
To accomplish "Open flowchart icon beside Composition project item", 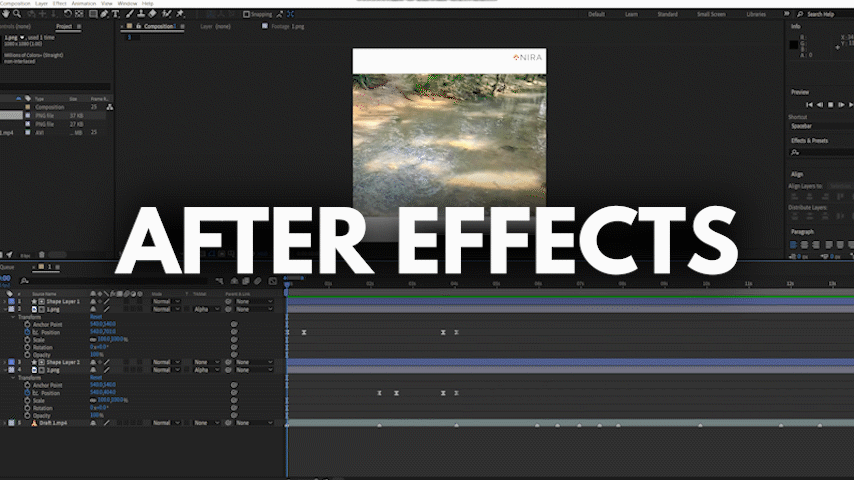I will 109,107.
